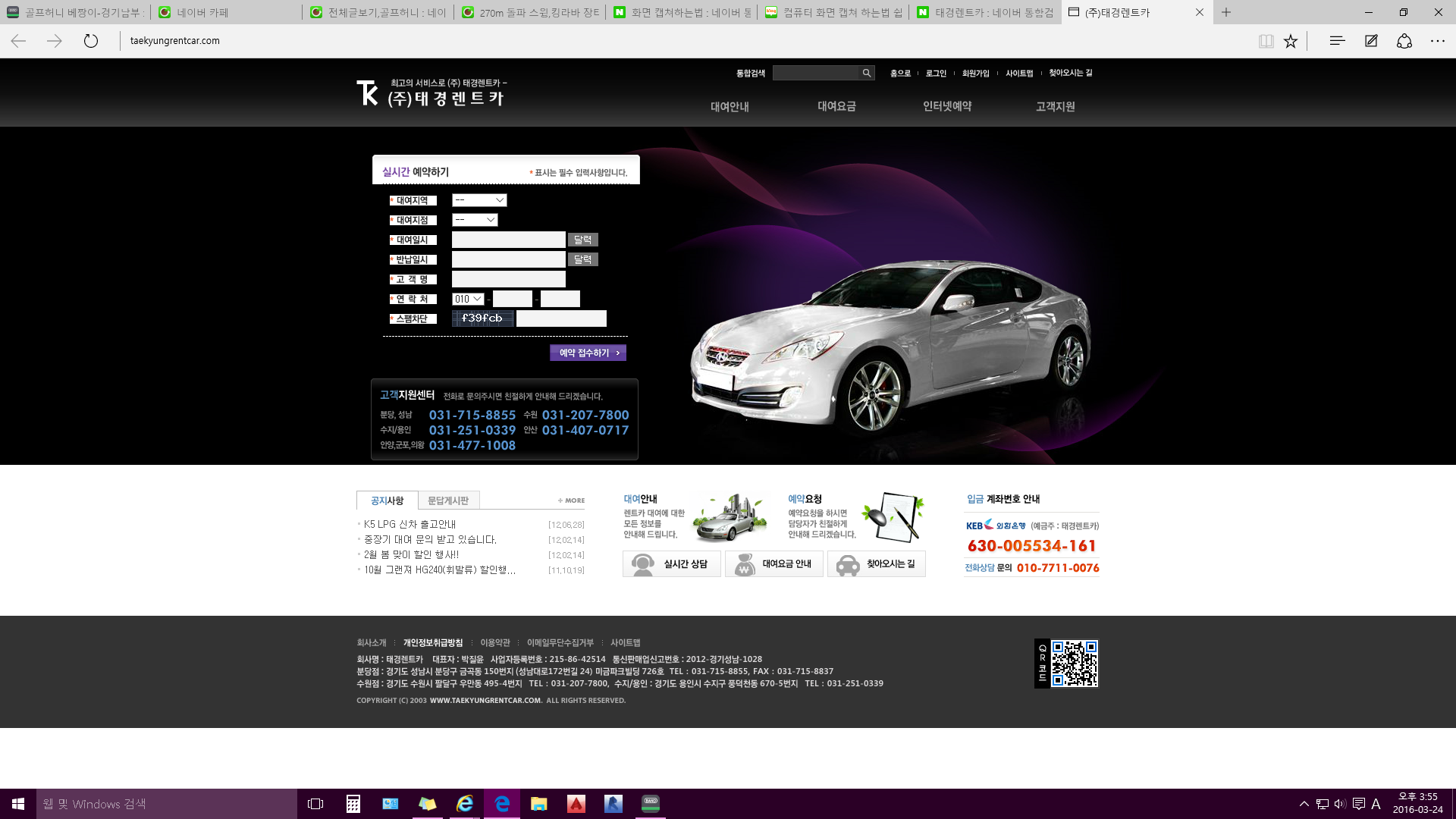Click the 고객명 input field
The height and width of the screenshot is (819, 1456).
point(508,279)
